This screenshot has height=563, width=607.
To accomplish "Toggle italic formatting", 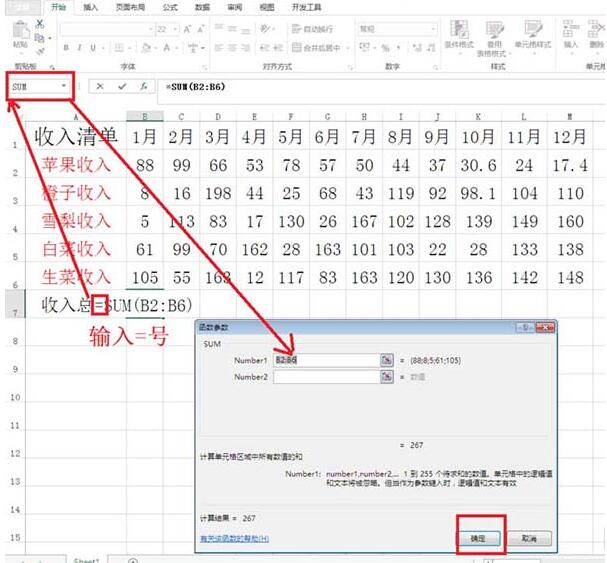I will click(x=79, y=48).
